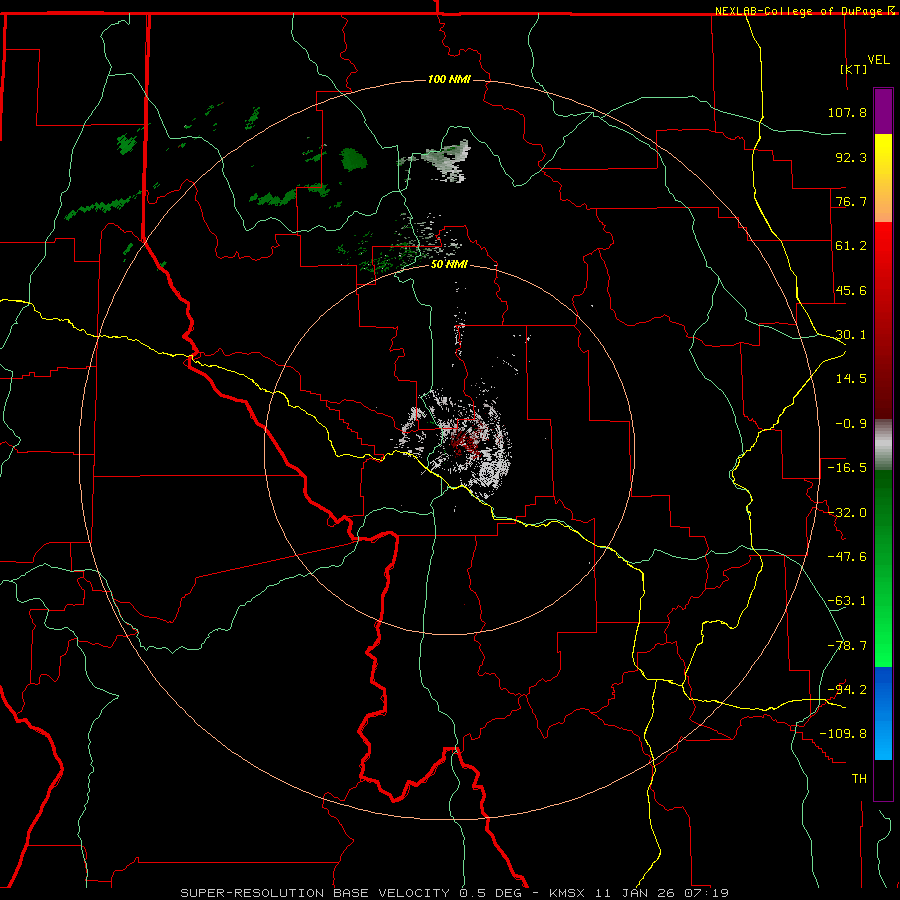Viewport: 900px width, 900px height.
Task: Select the -78.7 scale value
Action: (847, 646)
